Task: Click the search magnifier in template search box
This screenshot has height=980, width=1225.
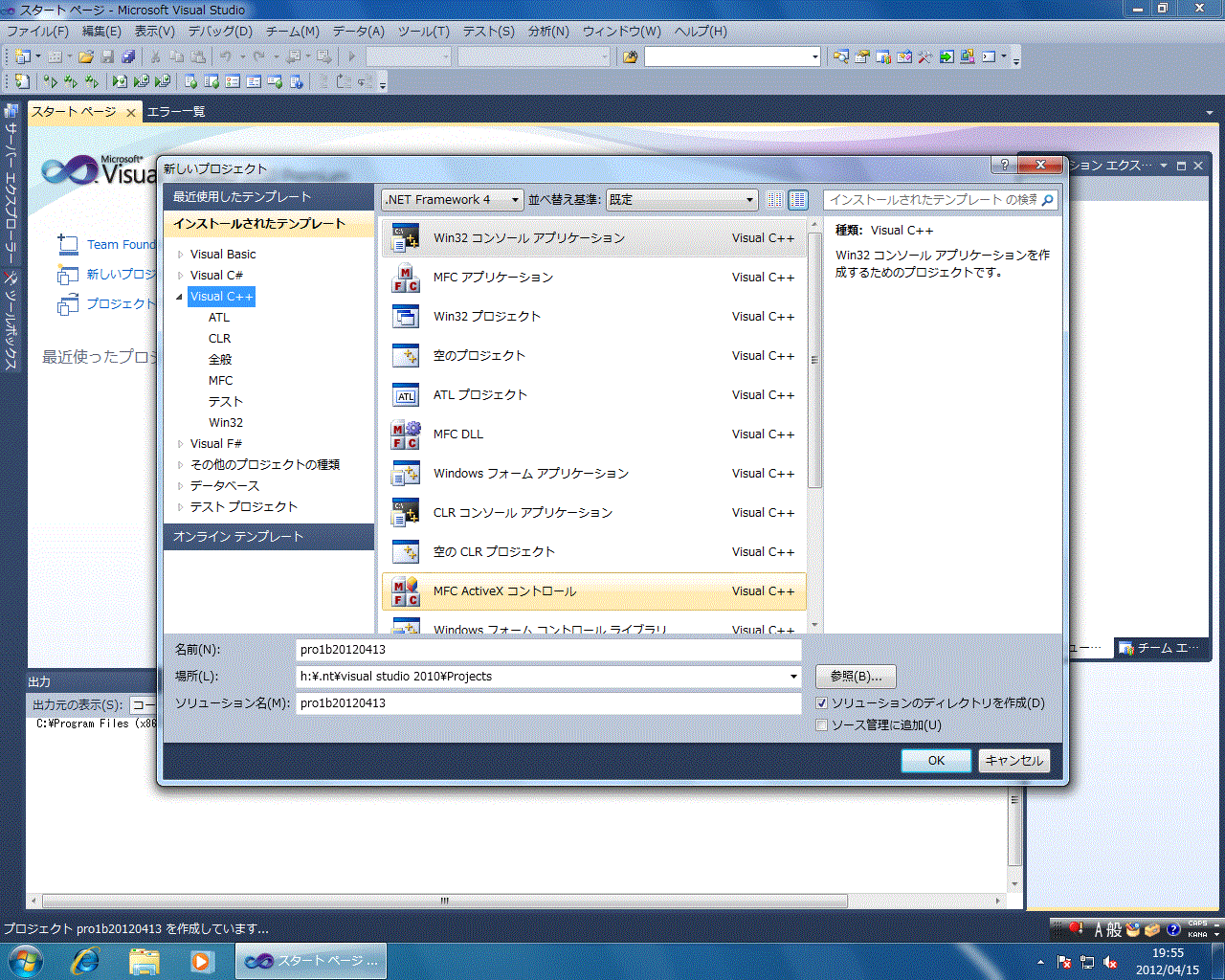Action: pyautogui.click(x=1047, y=200)
